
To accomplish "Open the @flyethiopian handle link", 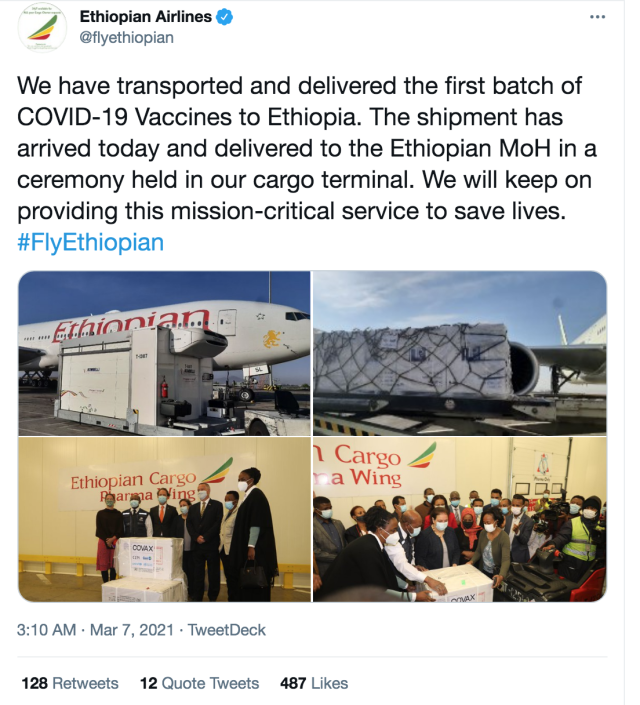I will pos(126,38).
